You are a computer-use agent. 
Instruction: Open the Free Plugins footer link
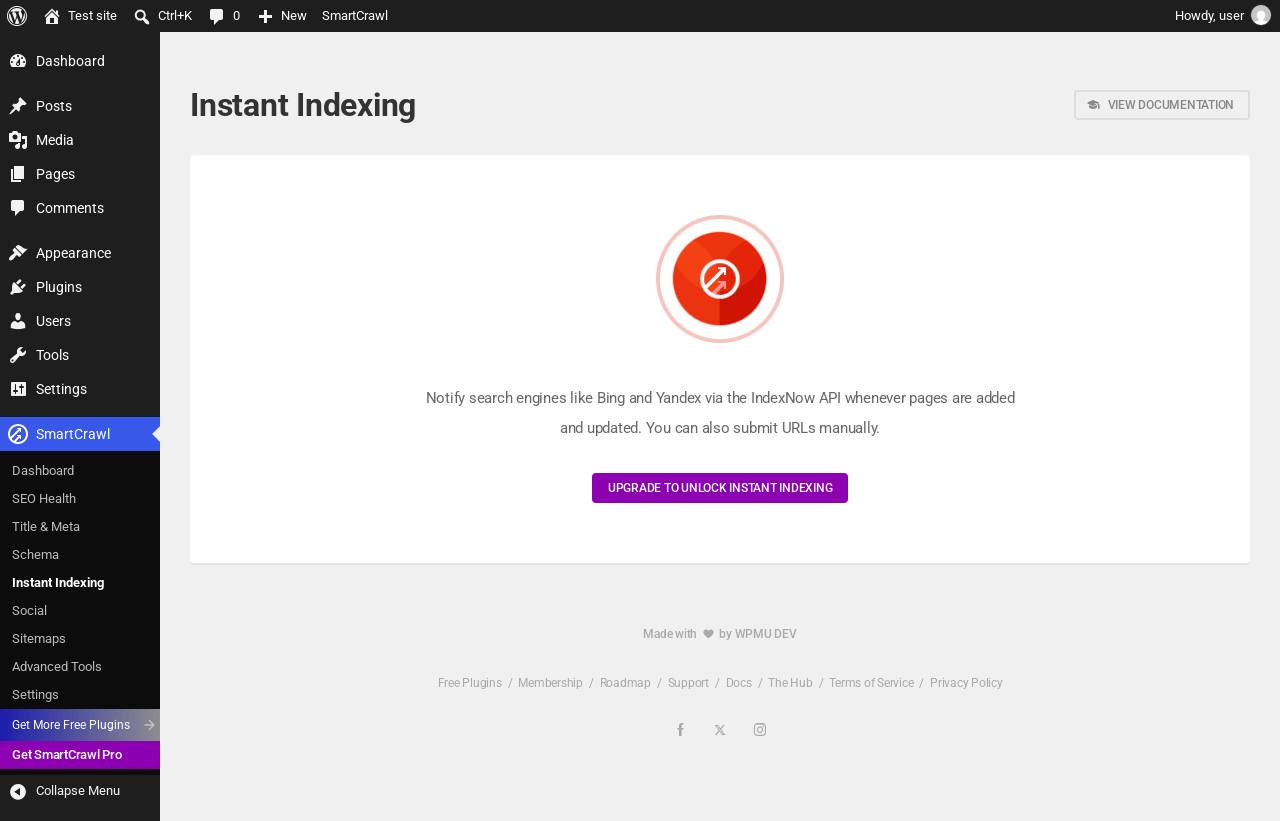click(470, 683)
